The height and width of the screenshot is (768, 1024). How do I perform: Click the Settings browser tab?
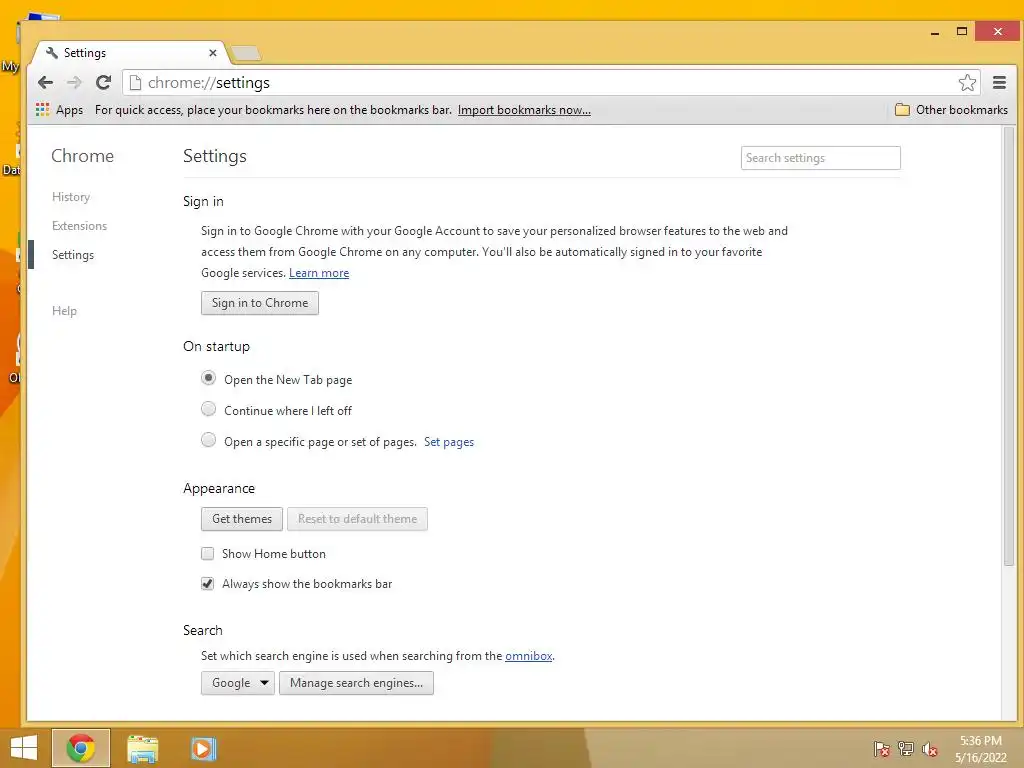(x=131, y=53)
